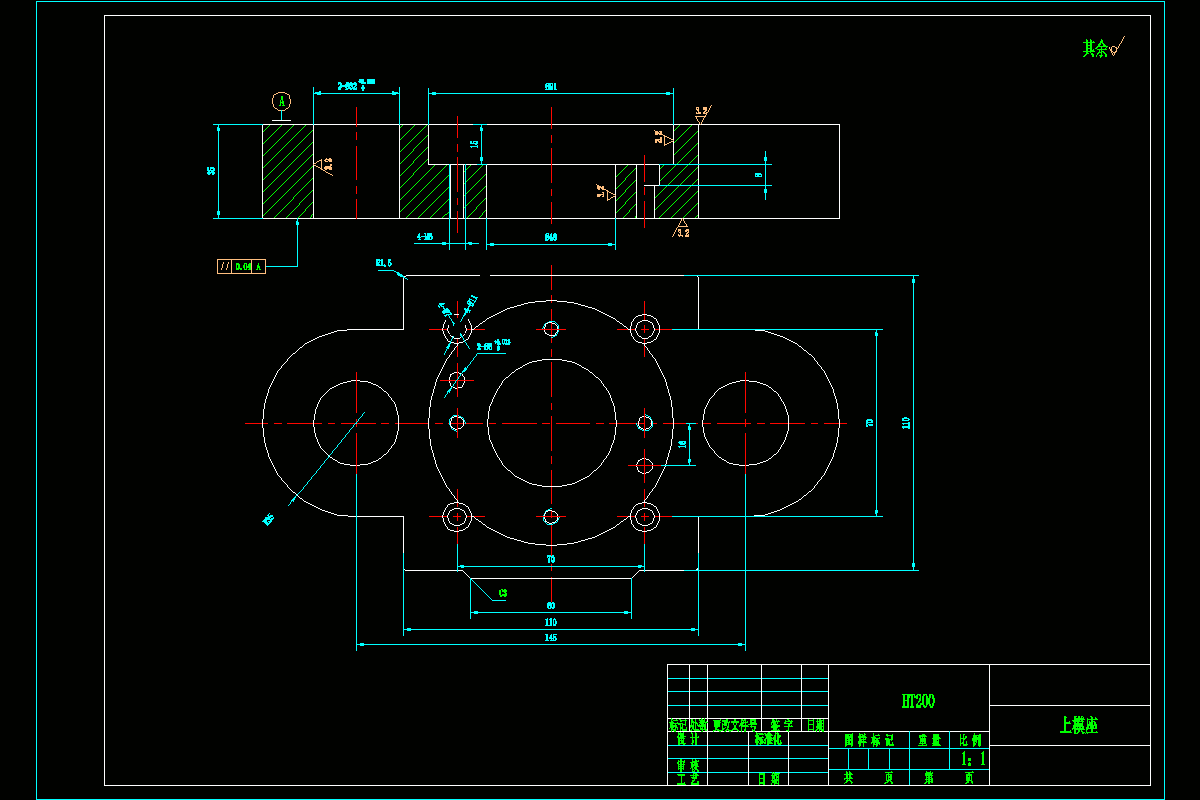Click the datum A circle marker
Screen dimensions: 1200x800
pos(282,101)
